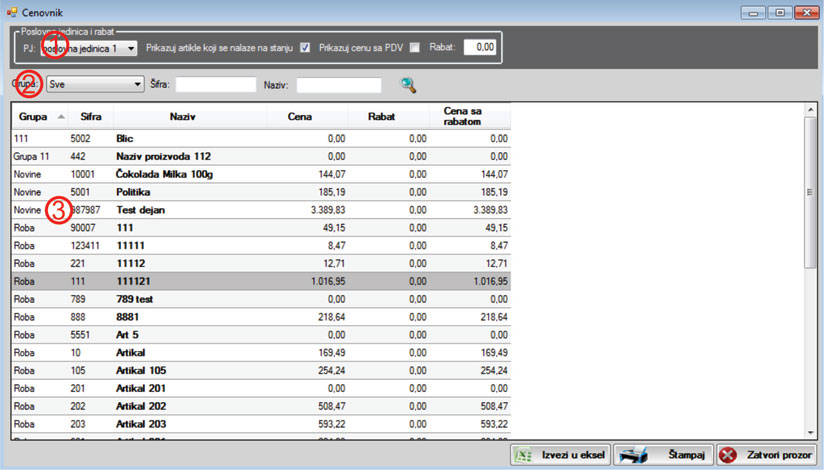Click the Rabat 0,00 input box

click(x=479, y=47)
